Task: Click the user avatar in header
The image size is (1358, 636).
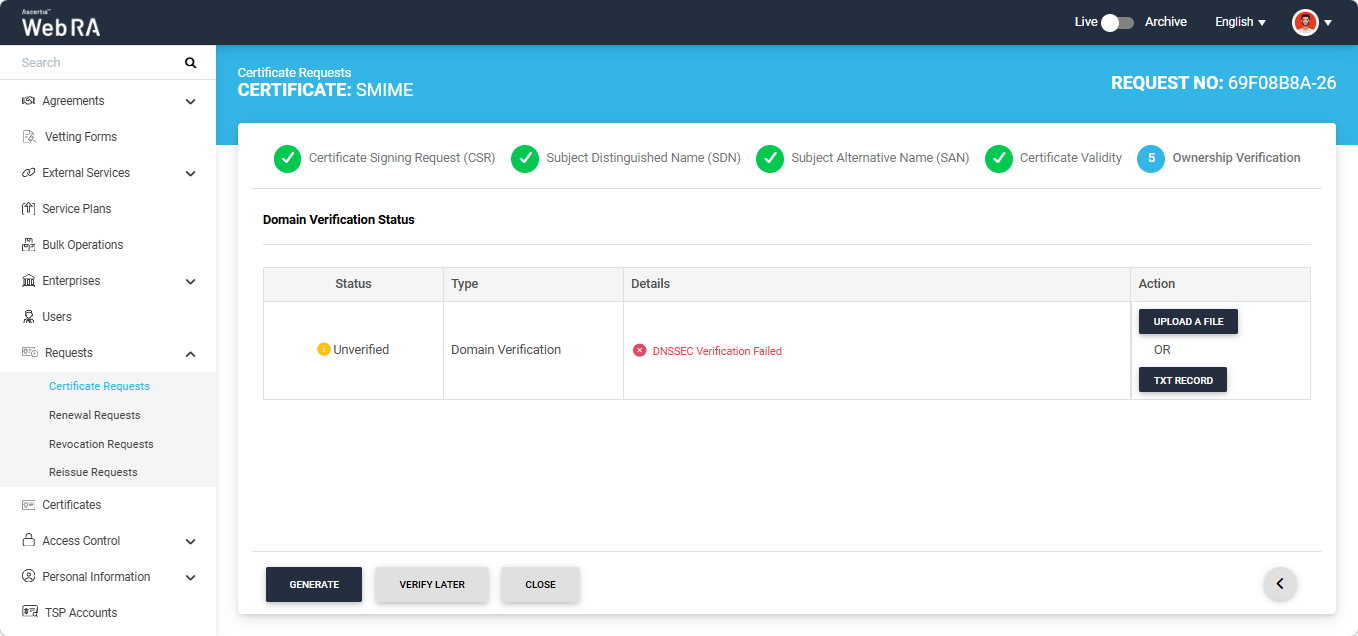Action: click(x=1305, y=22)
